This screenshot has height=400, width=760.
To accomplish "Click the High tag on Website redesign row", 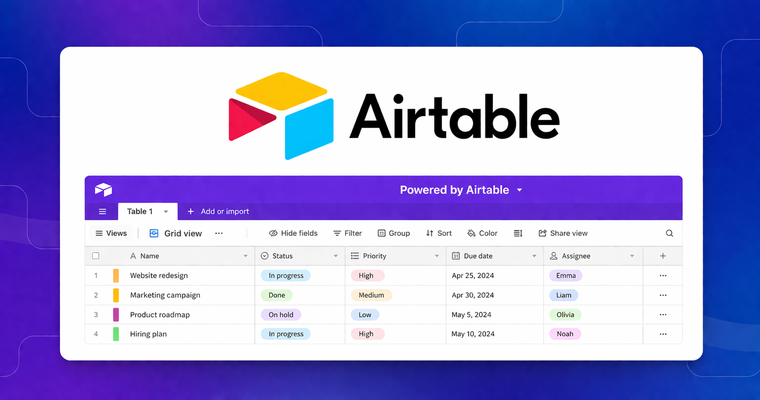I will tap(367, 275).
